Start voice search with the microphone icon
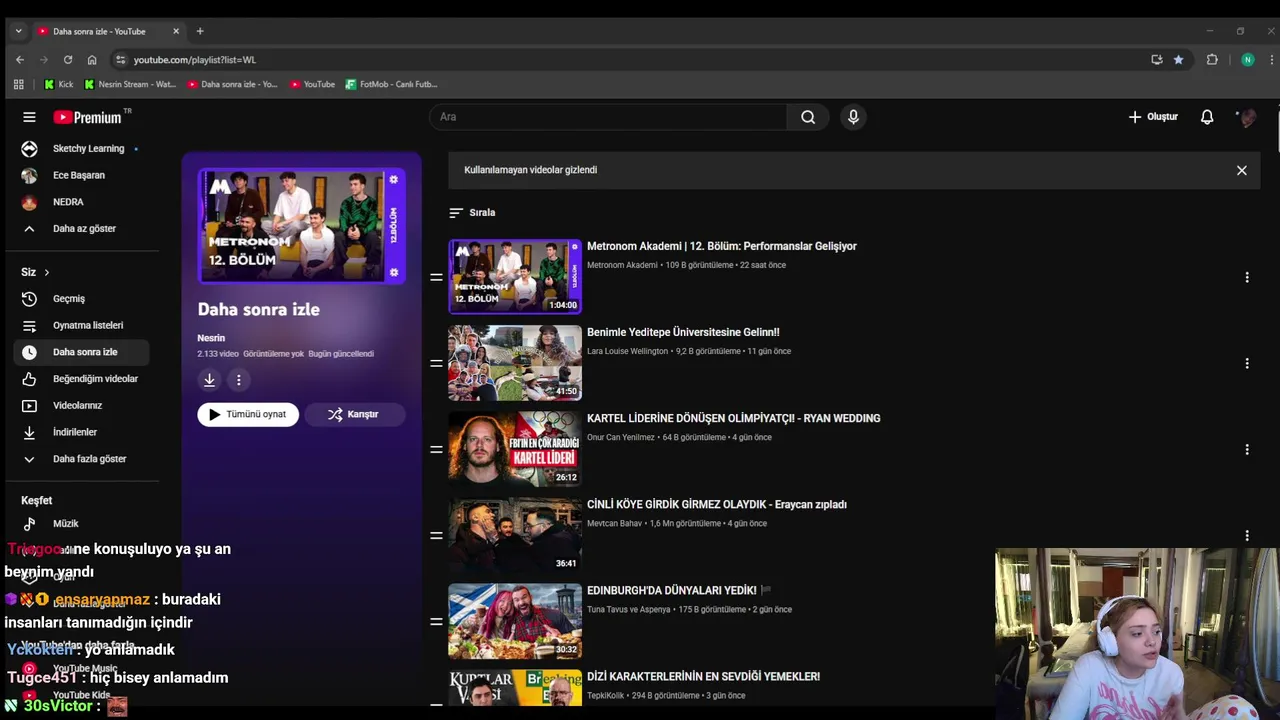1280x720 pixels. [853, 117]
